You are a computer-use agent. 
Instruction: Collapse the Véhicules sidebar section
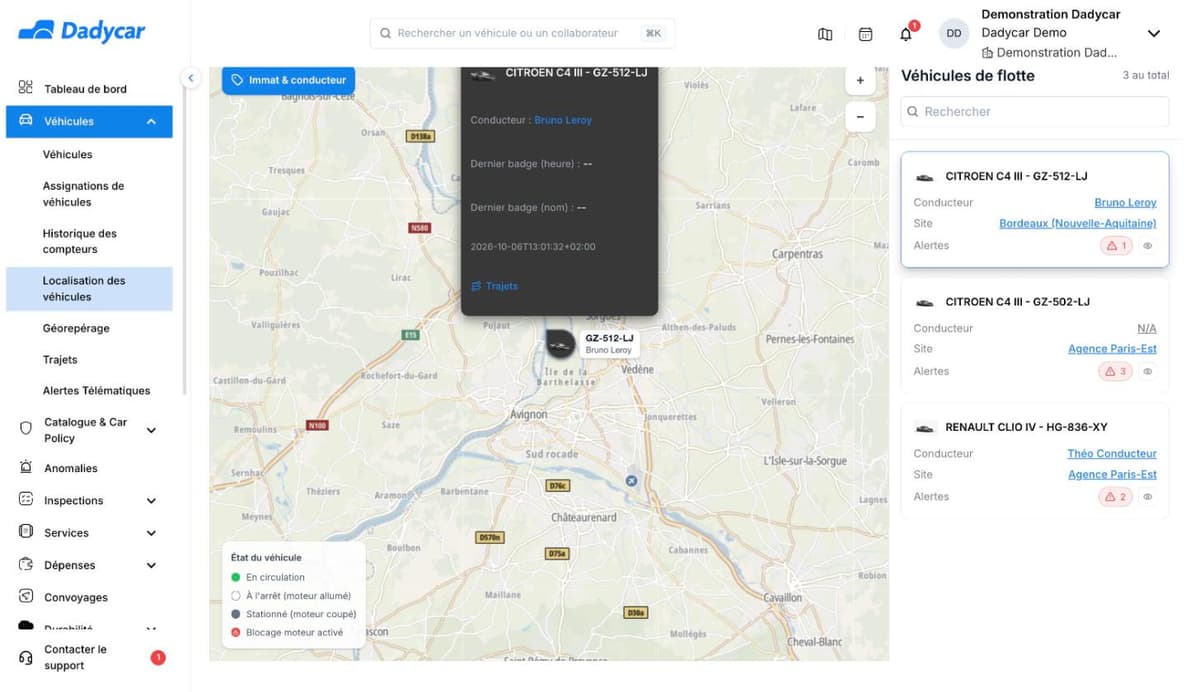[x=151, y=122]
